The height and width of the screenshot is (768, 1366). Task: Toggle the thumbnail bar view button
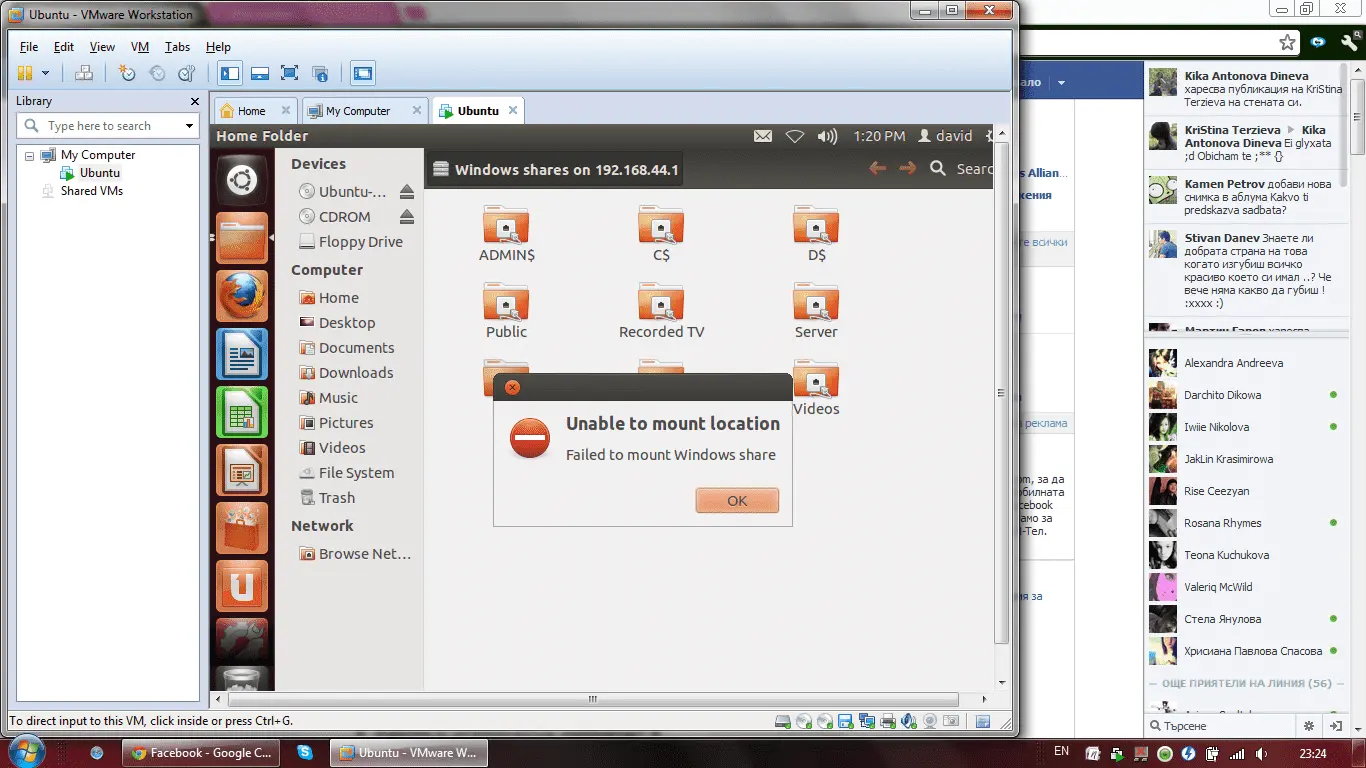click(x=260, y=73)
